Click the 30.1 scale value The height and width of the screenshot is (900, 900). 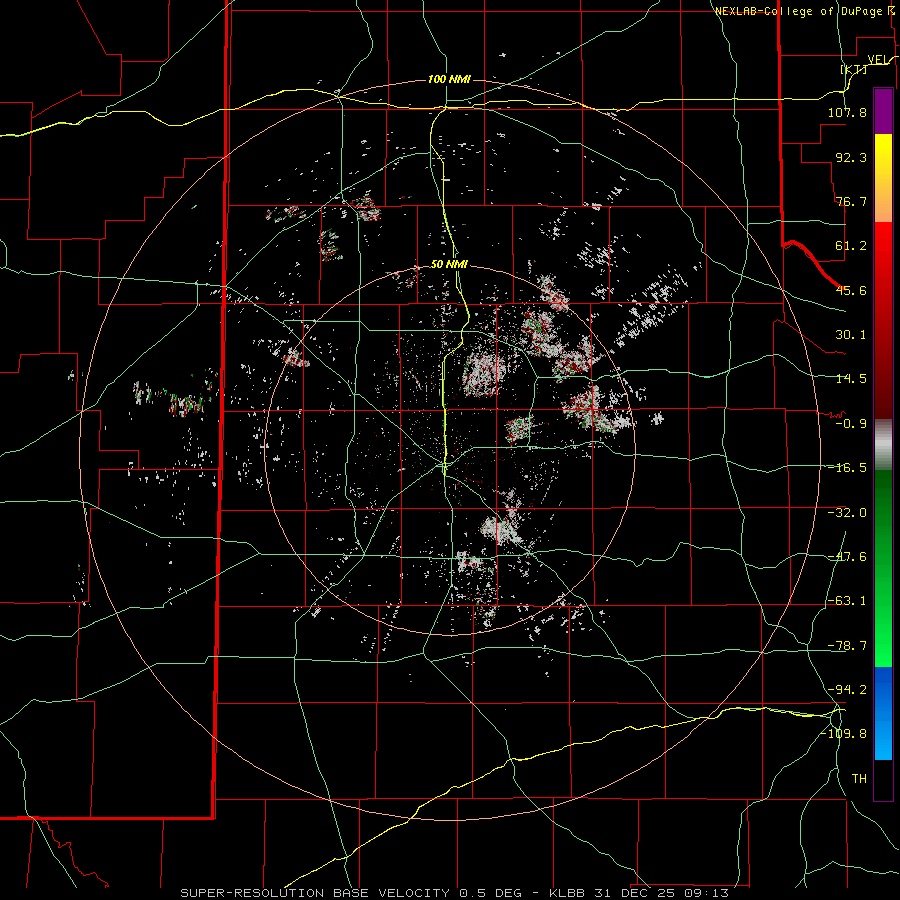[x=851, y=335]
